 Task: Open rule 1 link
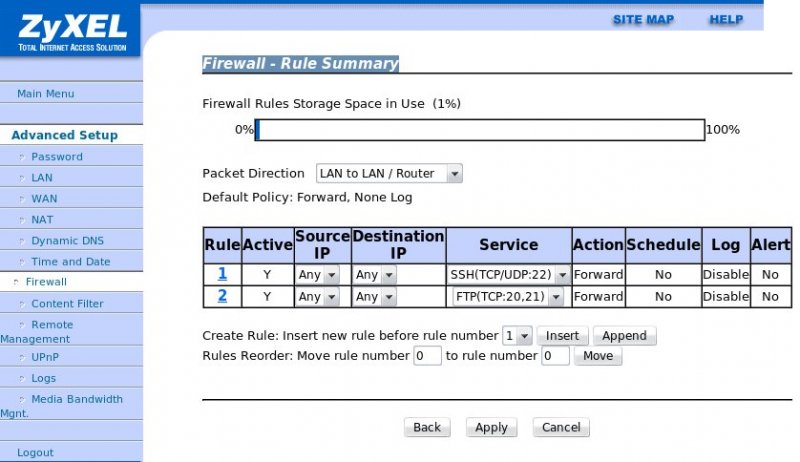222,274
